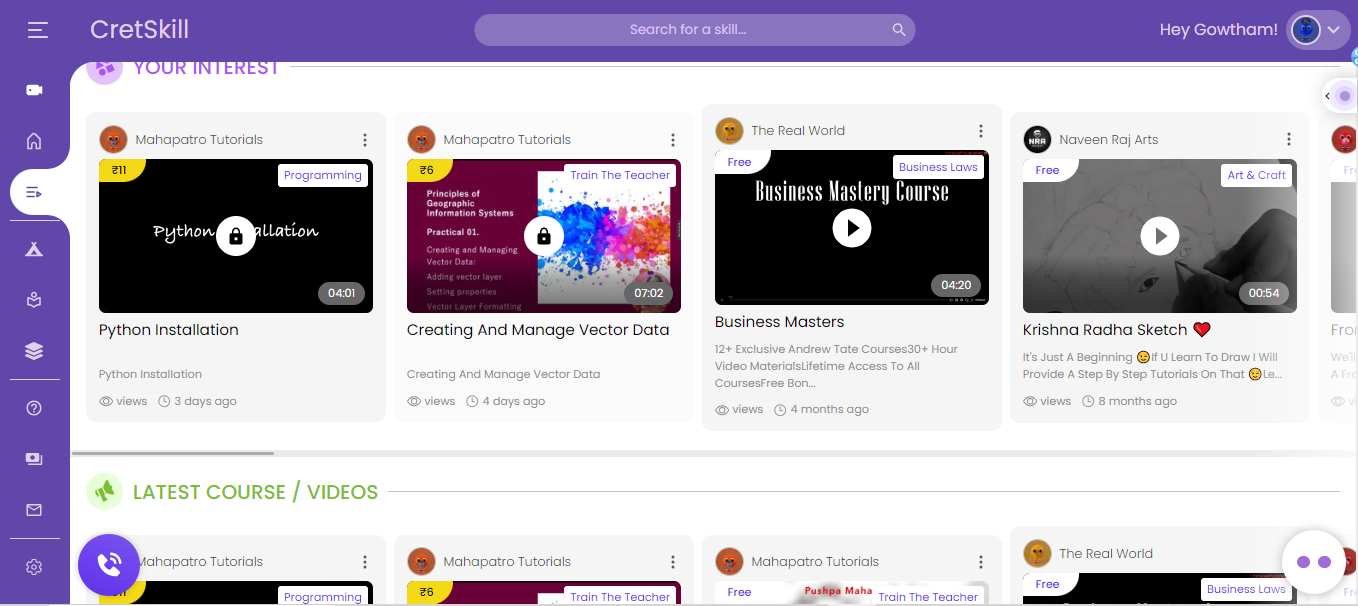
Task: Go to the home sidebar icon
Action: click(x=34, y=141)
